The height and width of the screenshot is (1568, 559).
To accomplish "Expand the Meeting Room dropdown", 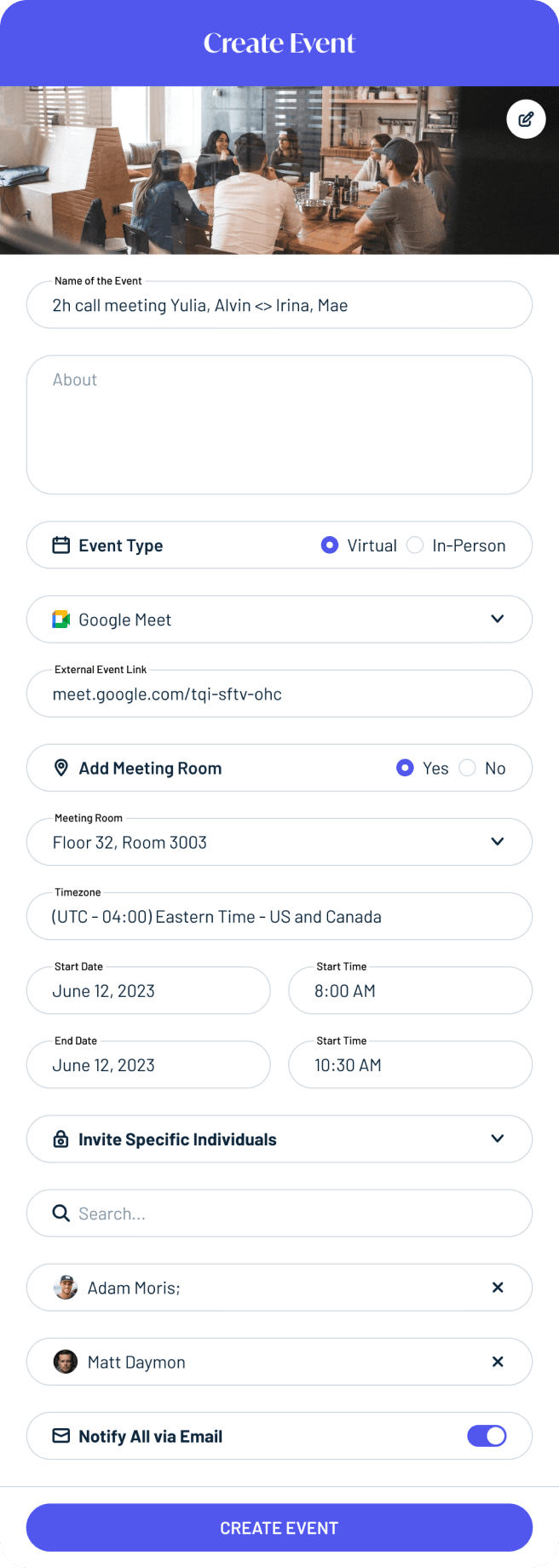I will tap(498, 842).
